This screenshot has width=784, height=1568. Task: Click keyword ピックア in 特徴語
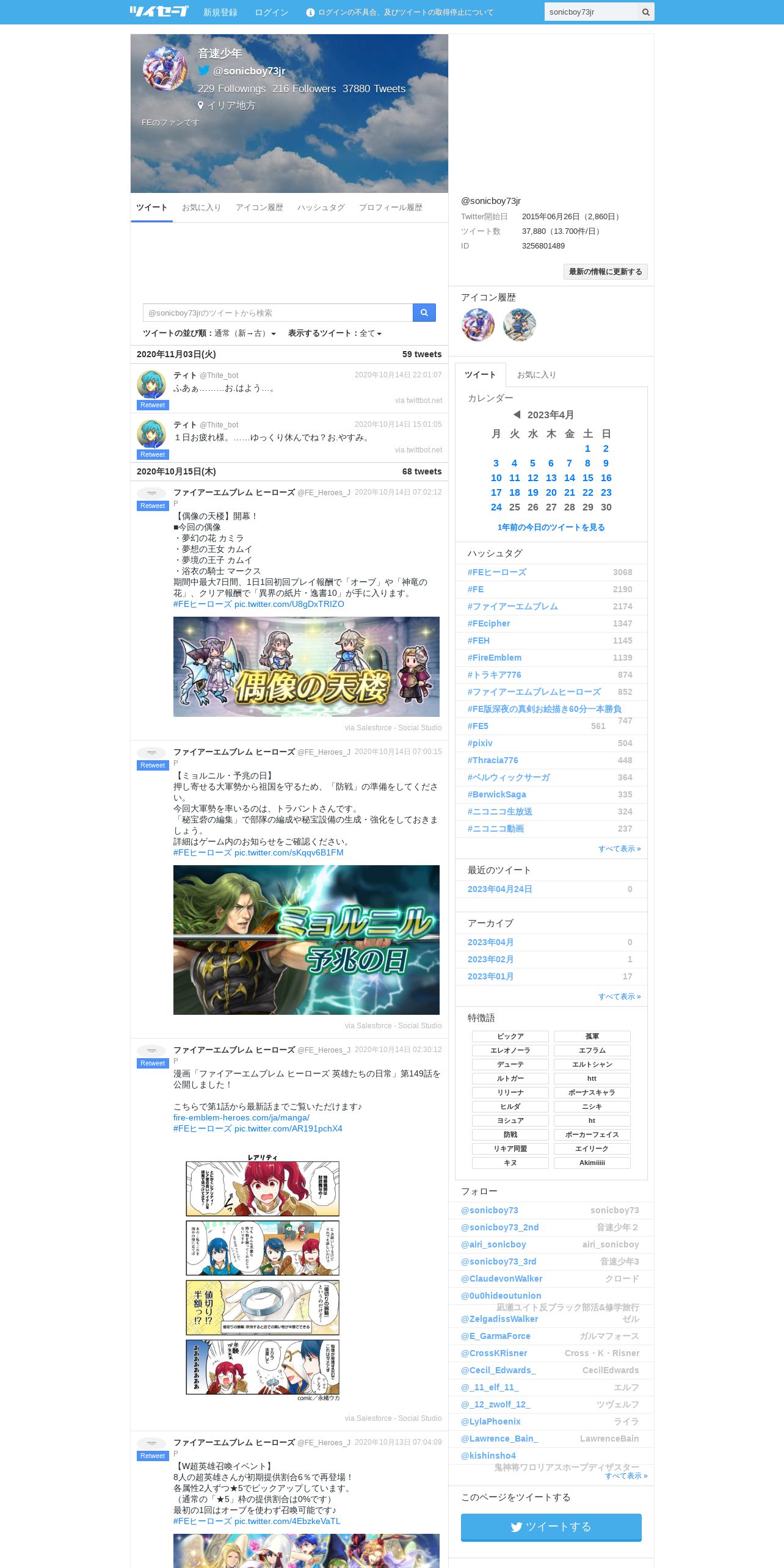[510, 1036]
